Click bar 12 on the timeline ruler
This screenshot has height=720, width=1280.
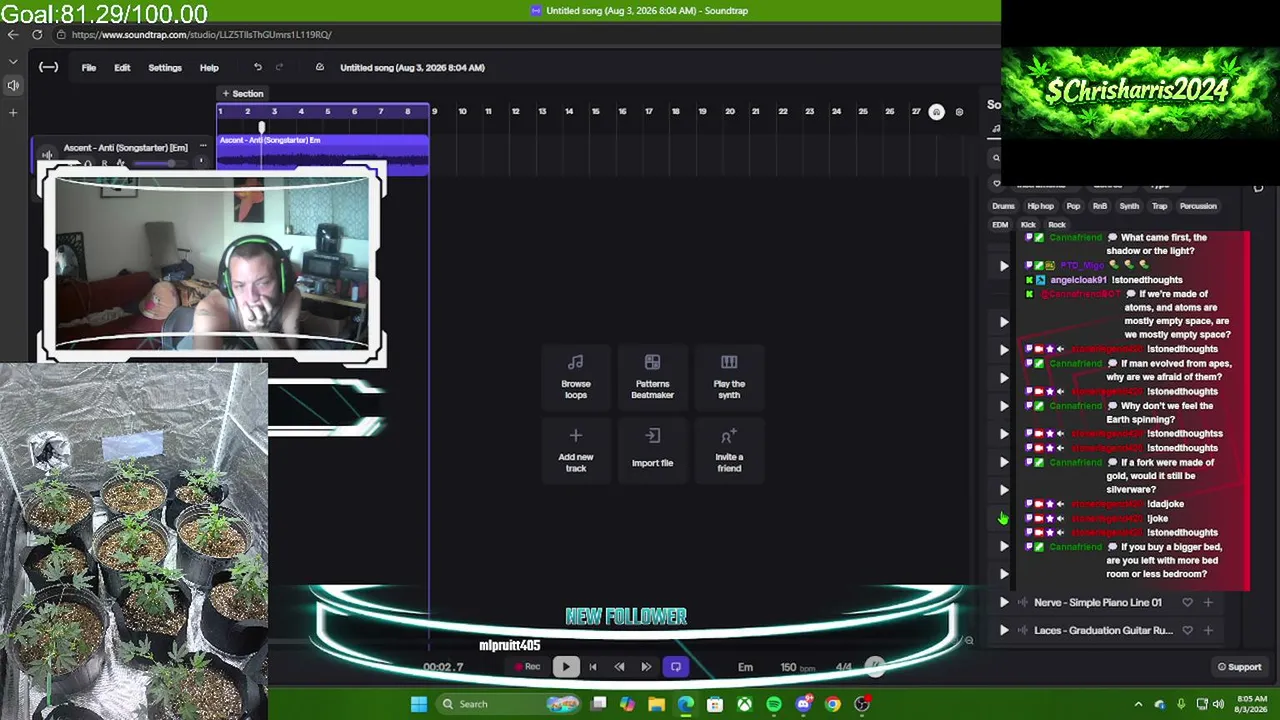[x=516, y=112]
